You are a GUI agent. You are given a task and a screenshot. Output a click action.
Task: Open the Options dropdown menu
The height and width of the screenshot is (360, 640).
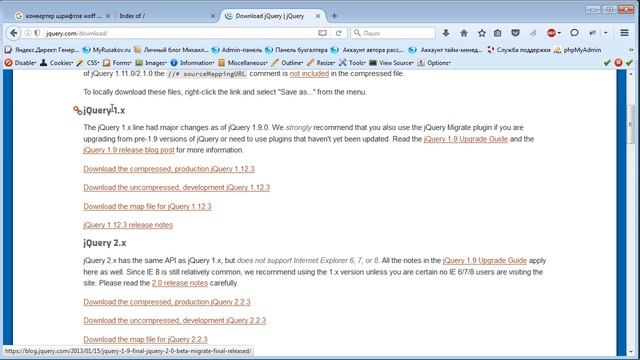coord(434,63)
